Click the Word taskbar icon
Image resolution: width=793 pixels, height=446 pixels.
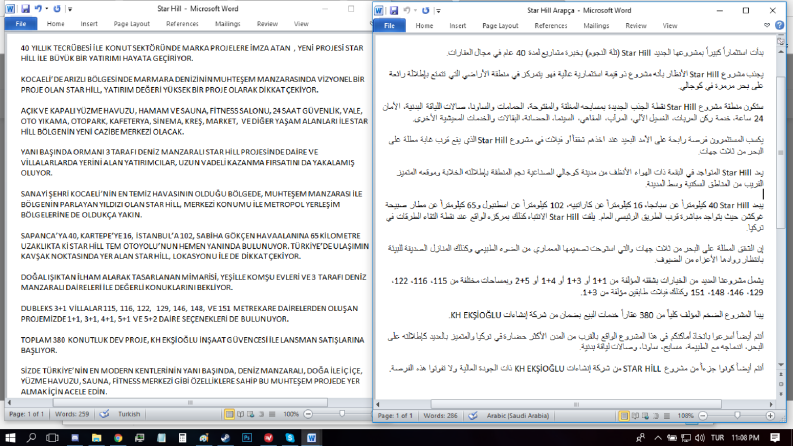coord(312,438)
